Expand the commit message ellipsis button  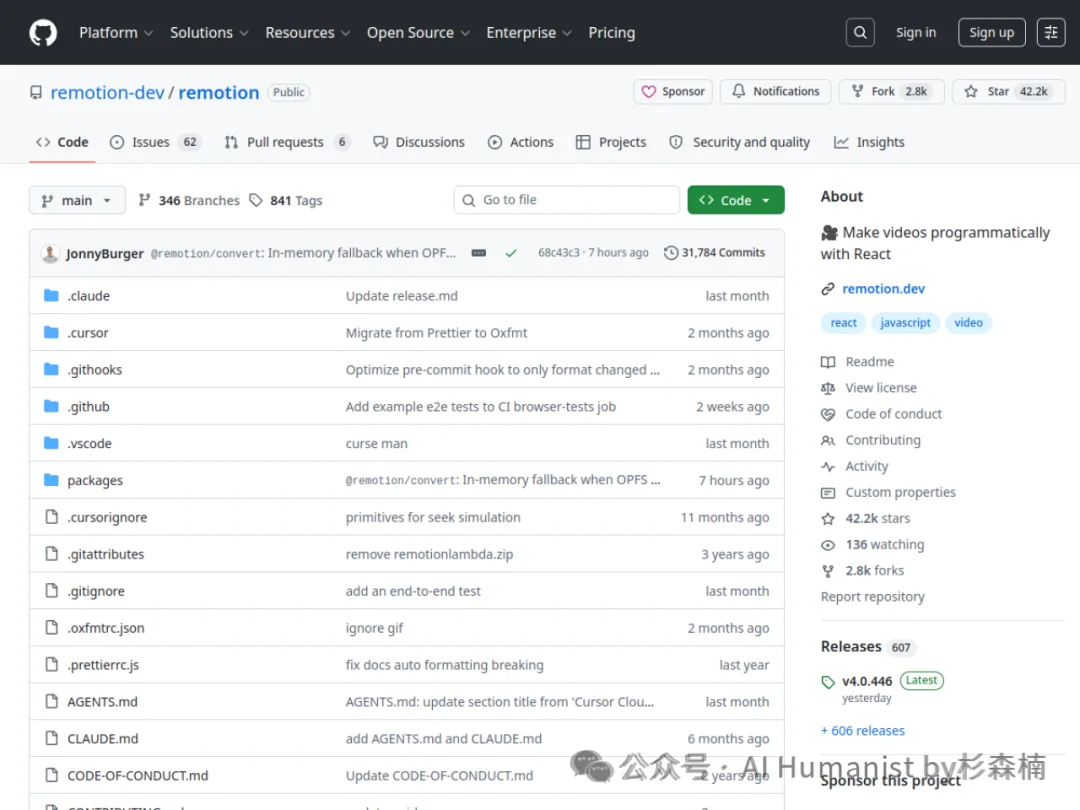click(x=479, y=253)
